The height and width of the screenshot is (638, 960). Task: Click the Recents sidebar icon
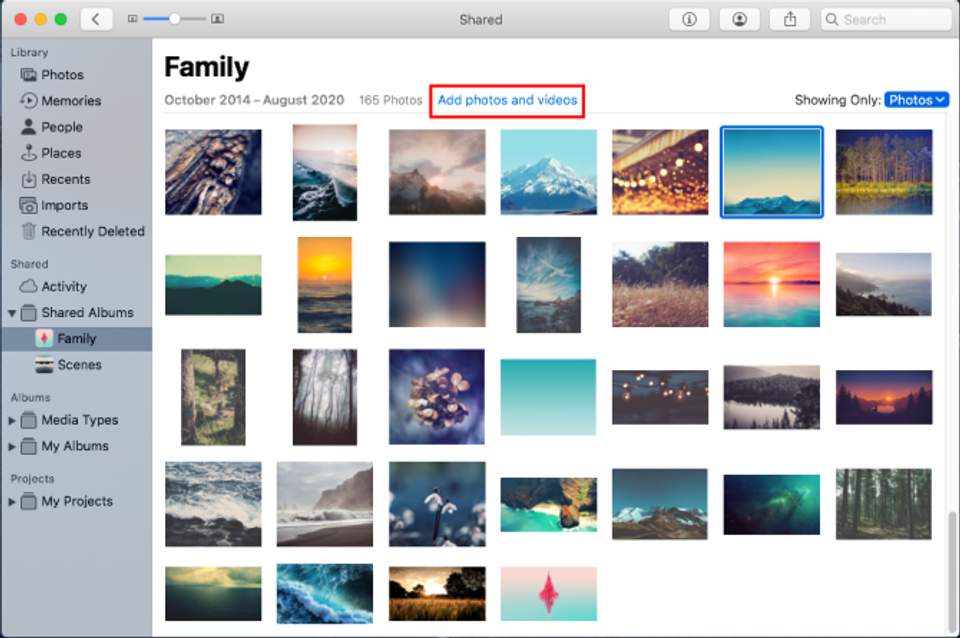[28, 179]
